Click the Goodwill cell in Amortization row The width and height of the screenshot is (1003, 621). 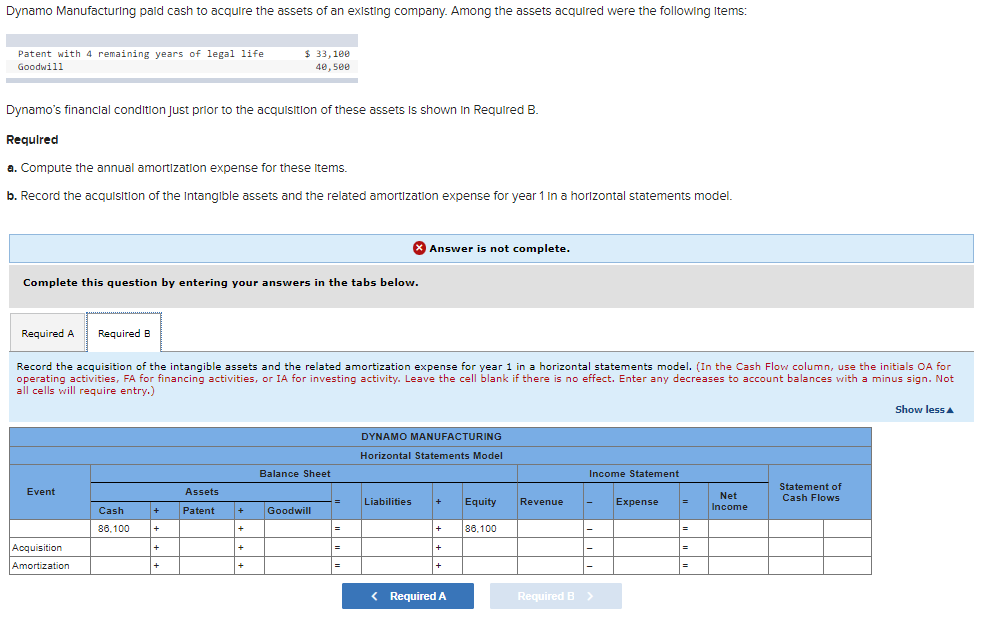click(297, 565)
